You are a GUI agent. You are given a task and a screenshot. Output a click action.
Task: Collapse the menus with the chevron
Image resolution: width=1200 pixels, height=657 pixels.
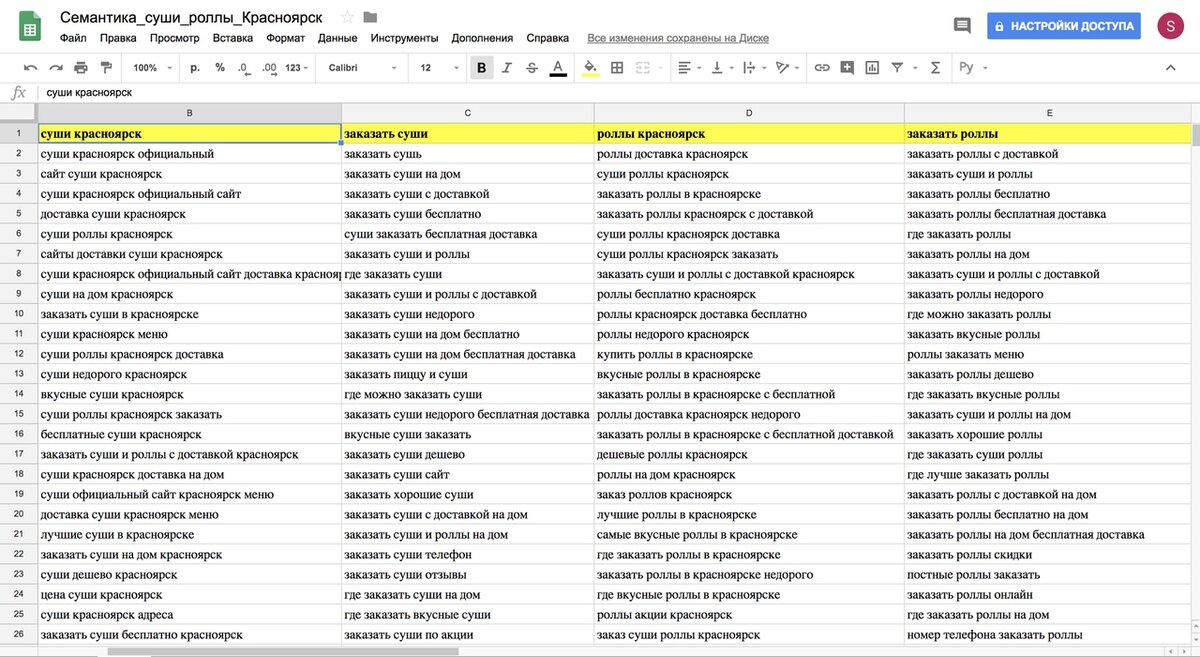coord(1171,68)
